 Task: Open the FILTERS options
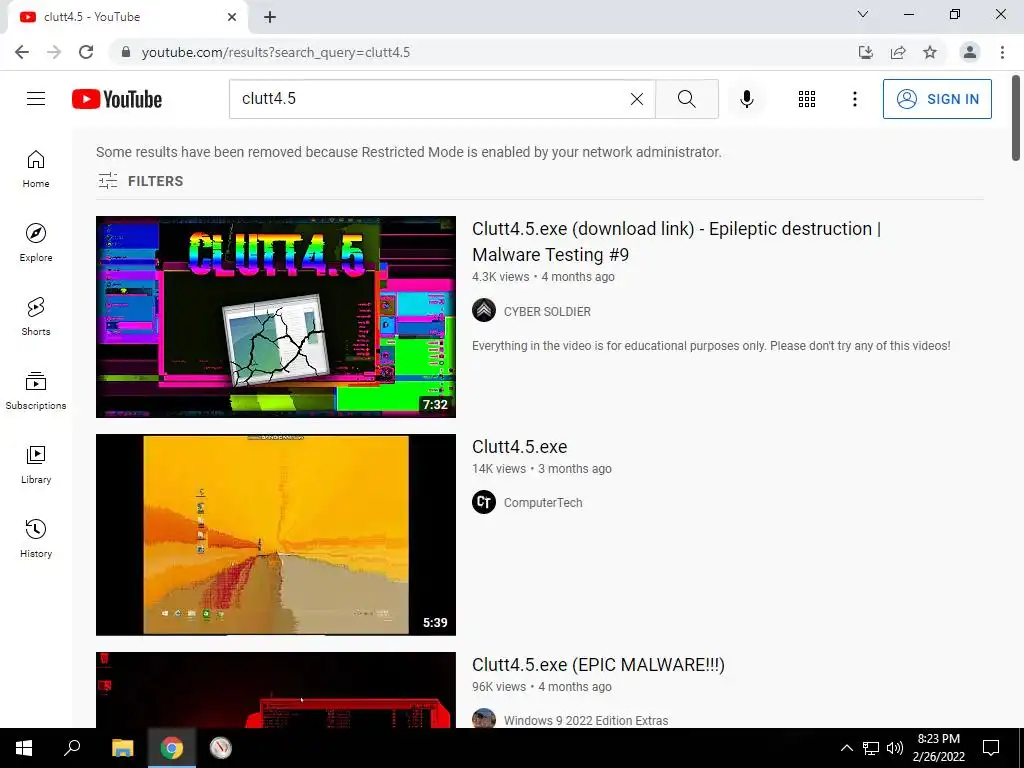[140, 181]
